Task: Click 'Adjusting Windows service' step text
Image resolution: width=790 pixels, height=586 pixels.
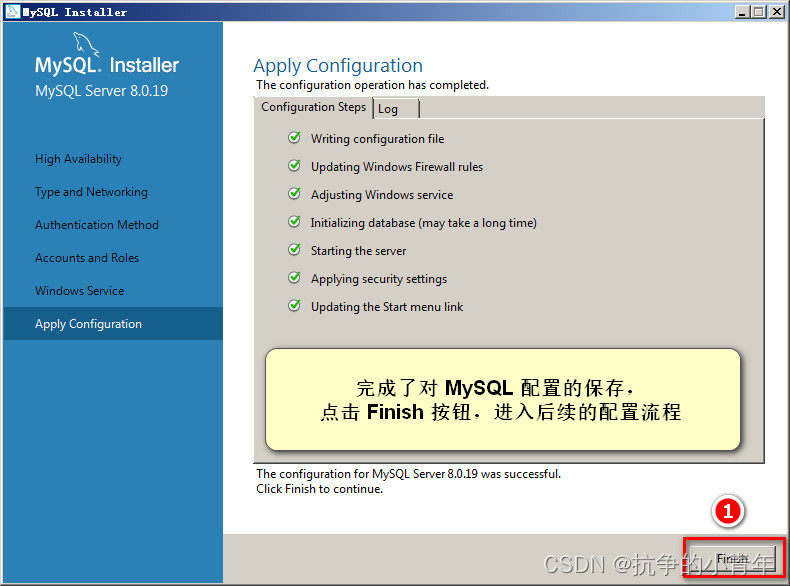Action: (x=382, y=195)
